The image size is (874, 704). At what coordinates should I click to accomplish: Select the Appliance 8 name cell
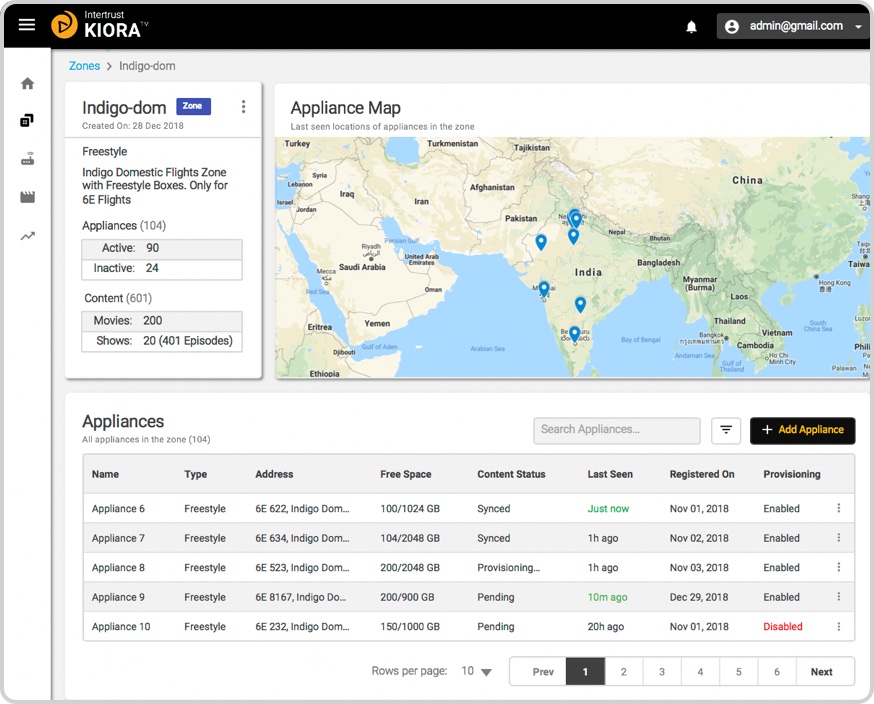118,567
